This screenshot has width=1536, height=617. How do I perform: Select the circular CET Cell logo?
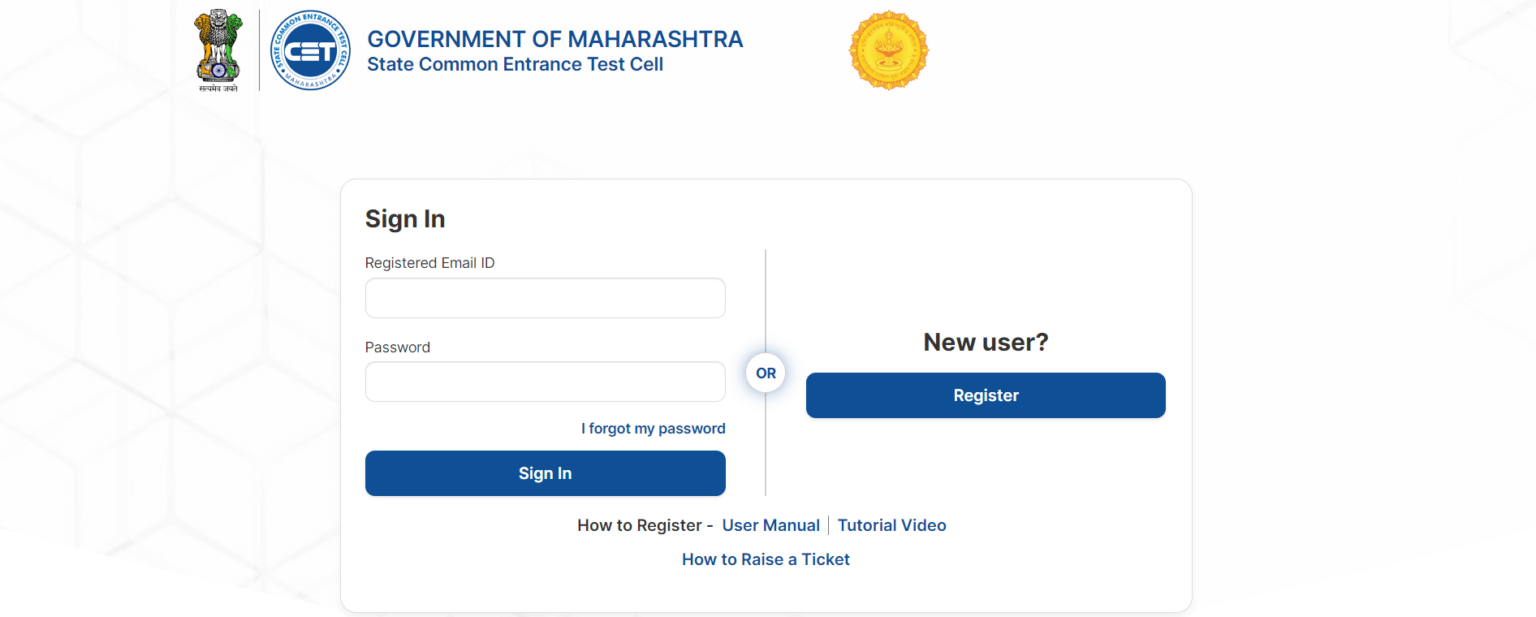310,50
